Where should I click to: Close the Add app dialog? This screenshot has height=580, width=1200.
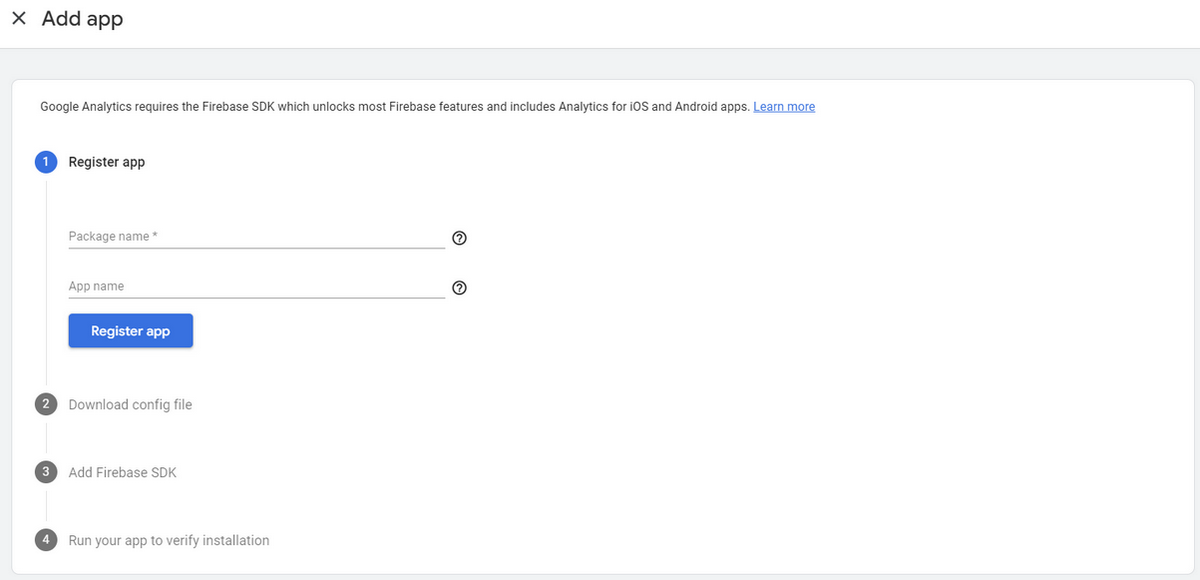click(19, 19)
